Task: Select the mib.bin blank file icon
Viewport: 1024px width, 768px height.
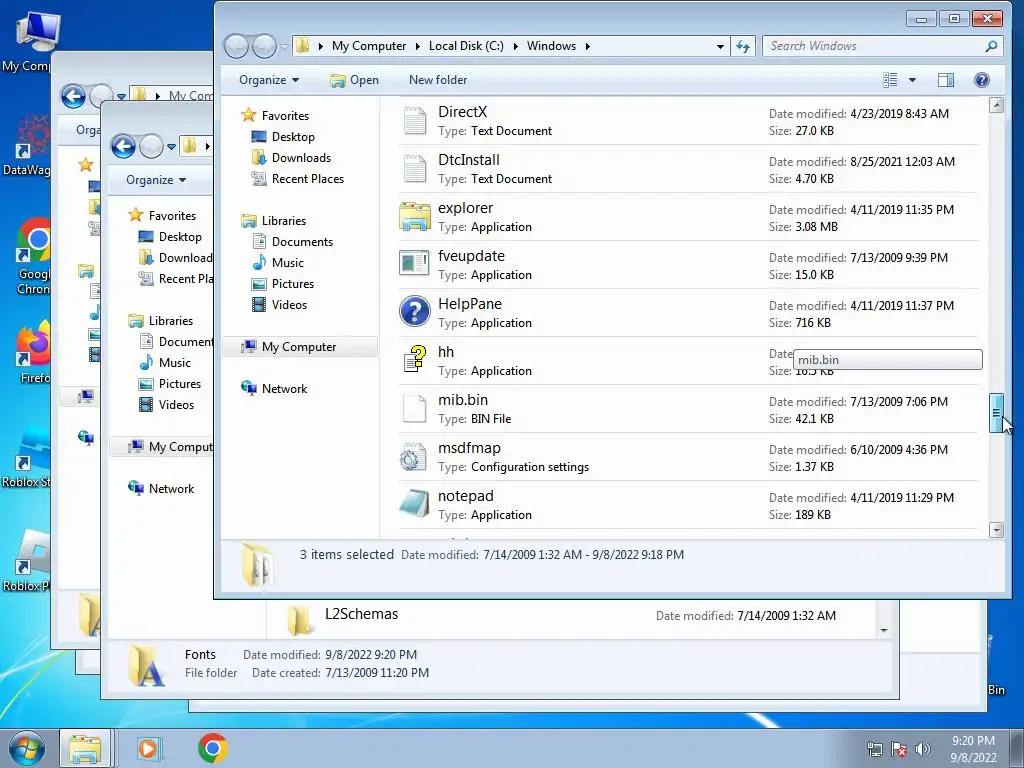Action: pos(415,408)
